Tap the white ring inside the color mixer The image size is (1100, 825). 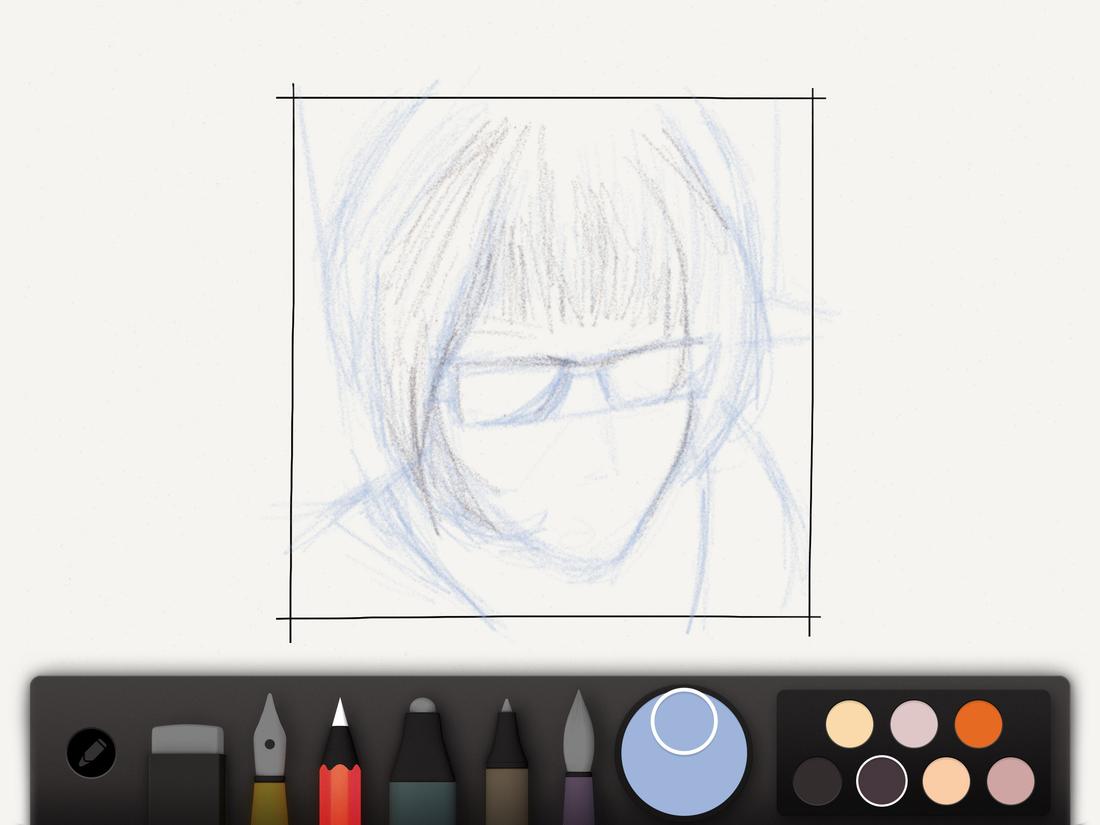tap(685, 722)
